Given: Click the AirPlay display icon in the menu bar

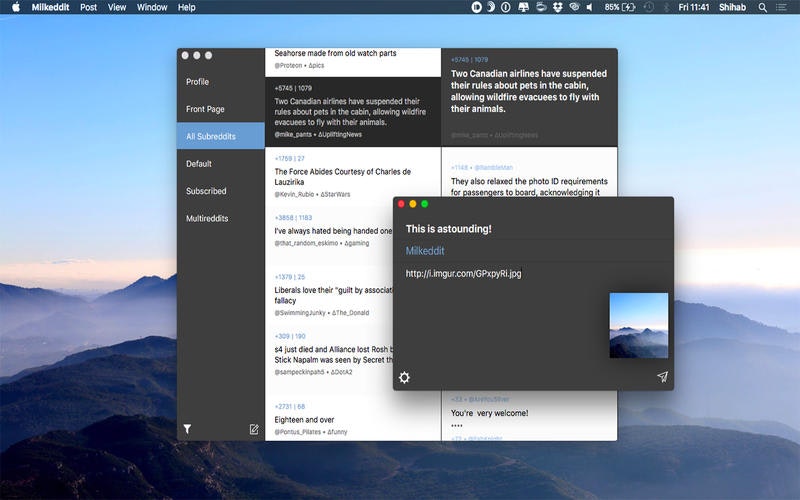Looking at the screenshot, I should 523,7.
